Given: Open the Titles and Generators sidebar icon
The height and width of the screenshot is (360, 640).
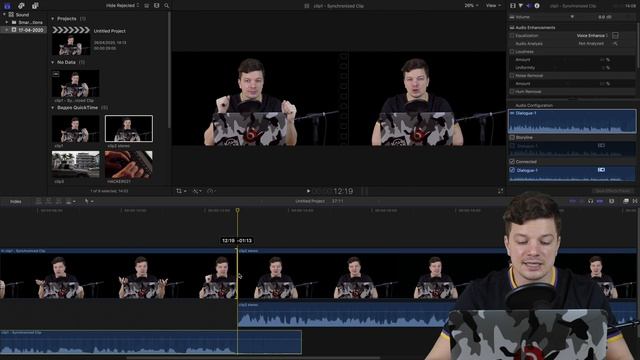Looking at the screenshot, I should pyautogui.click(x=35, y=6).
